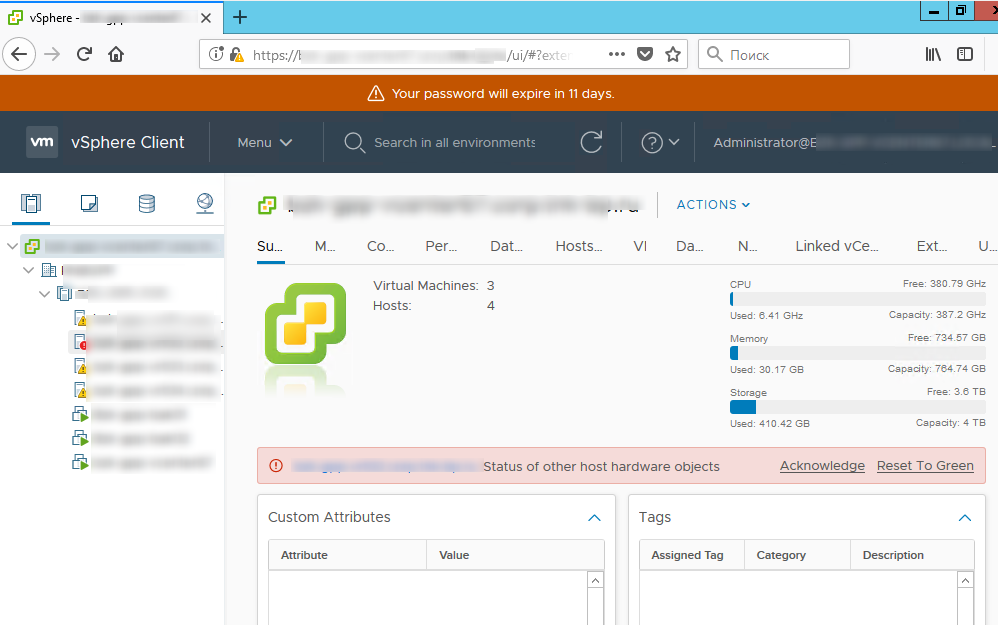Switch to the Summary tab
Screen dimensions: 998x625
click(270, 246)
